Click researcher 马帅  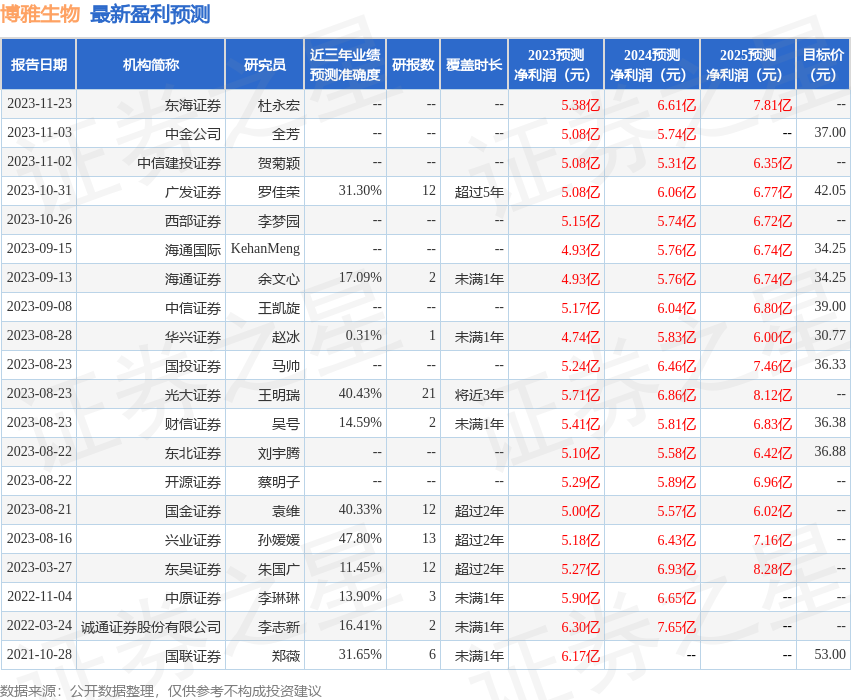[x=285, y=366]
